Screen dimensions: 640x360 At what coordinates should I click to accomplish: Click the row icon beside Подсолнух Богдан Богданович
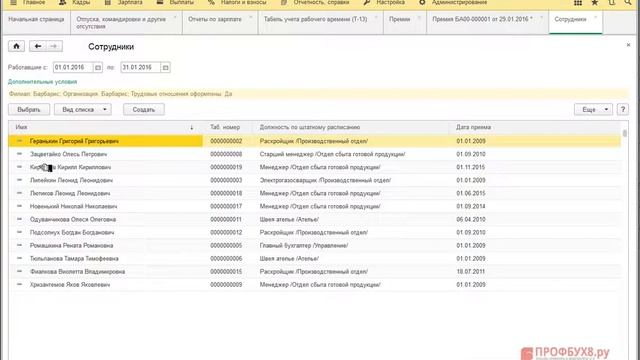19,232
